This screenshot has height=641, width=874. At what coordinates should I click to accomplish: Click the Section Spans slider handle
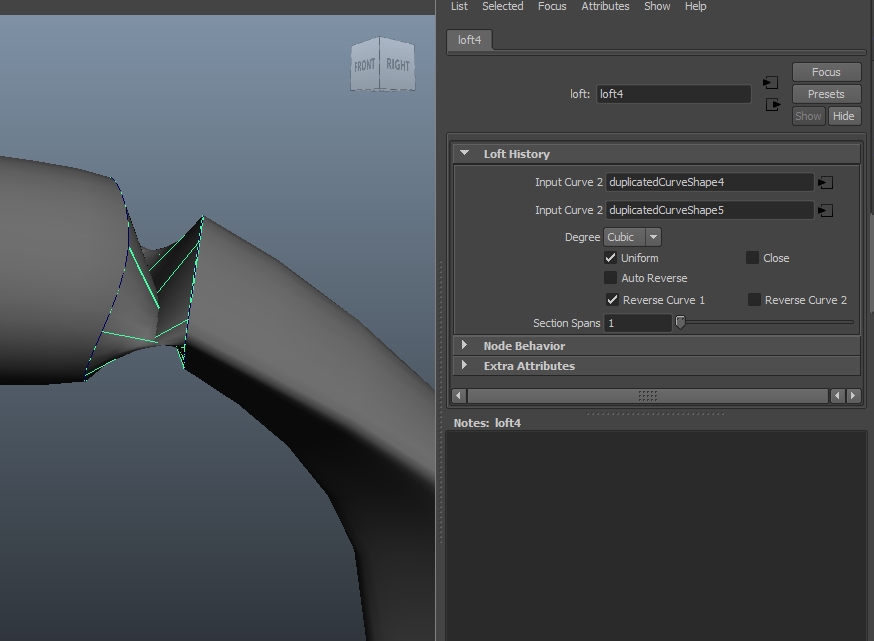(x=680, y=322)
